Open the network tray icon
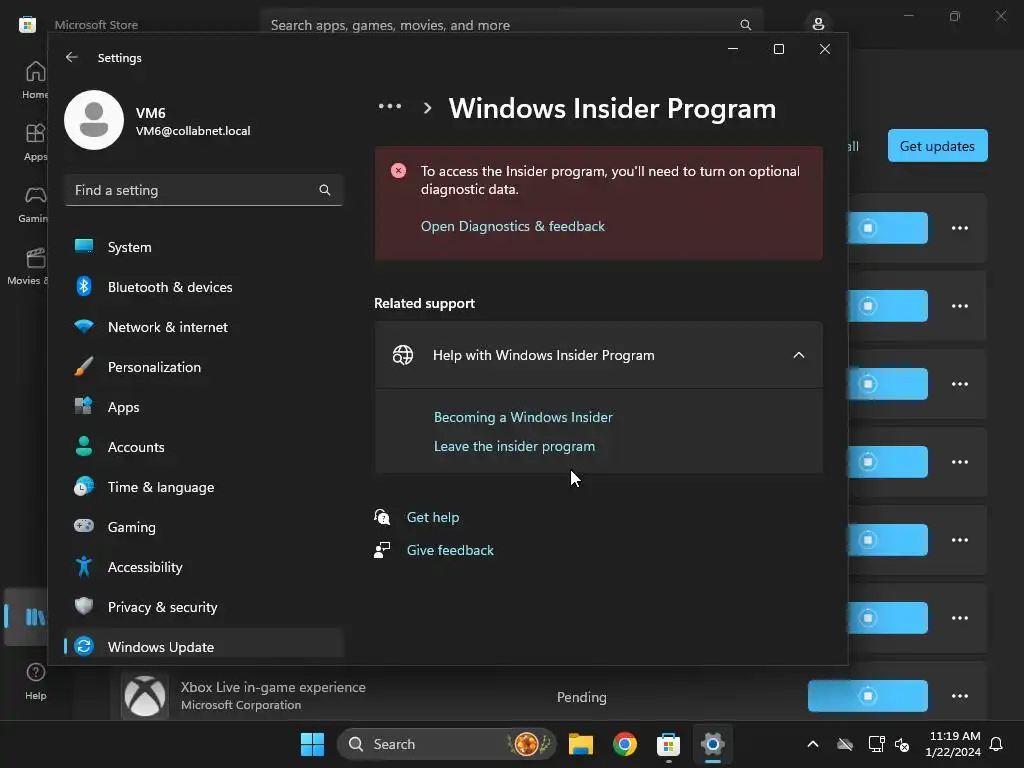This screenshot has height=768, width=1024. 876,744
